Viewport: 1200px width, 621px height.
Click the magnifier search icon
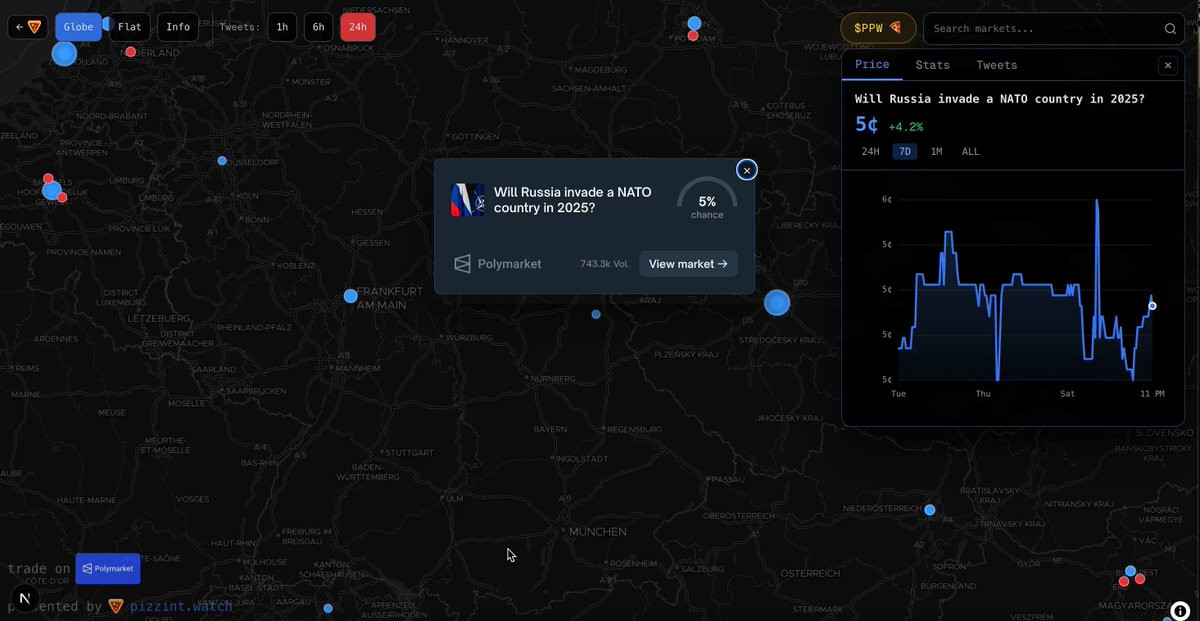1170,28
